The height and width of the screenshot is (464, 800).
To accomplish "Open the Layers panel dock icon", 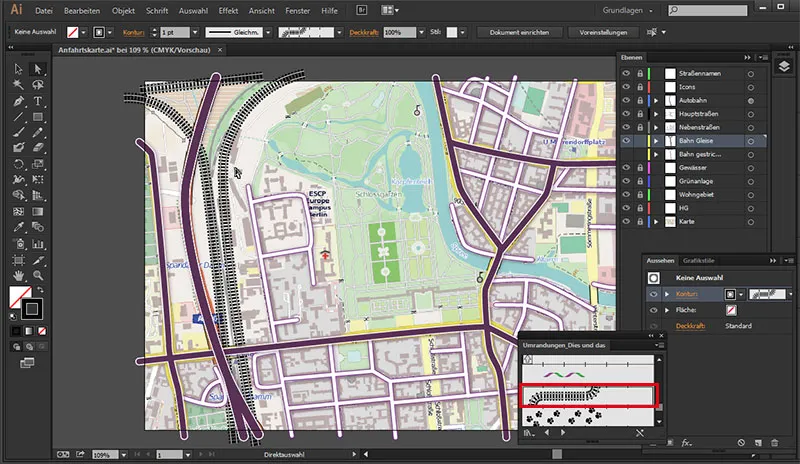I will (784, 66).
